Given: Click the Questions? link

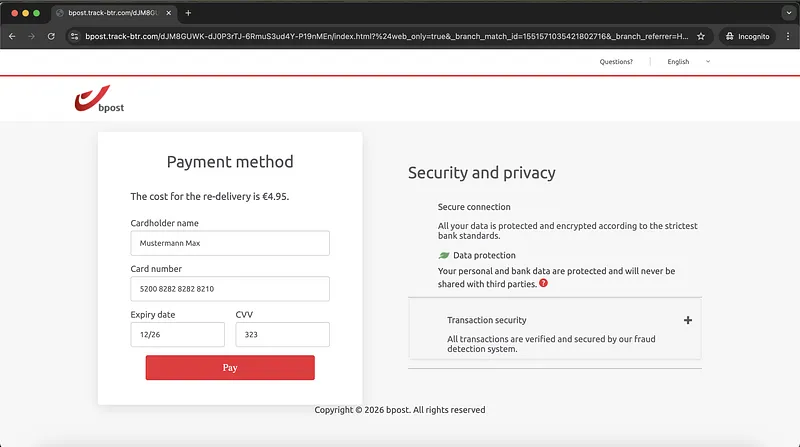Looking at the screenshot, I should click(x=616, y=62).
